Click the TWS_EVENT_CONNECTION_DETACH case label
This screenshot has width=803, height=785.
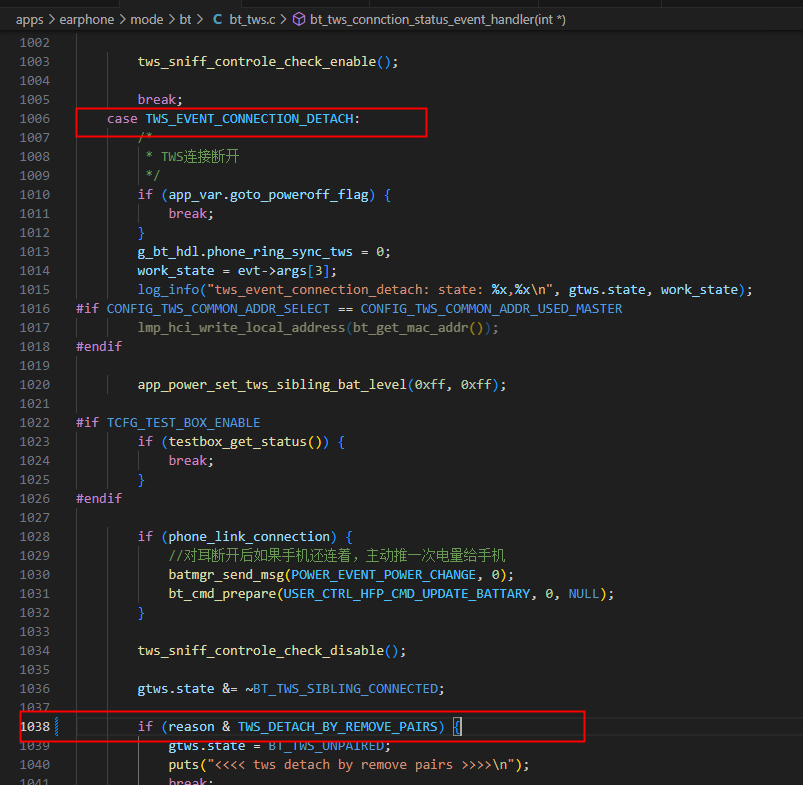pyautogui.click(x=250, y=119)
